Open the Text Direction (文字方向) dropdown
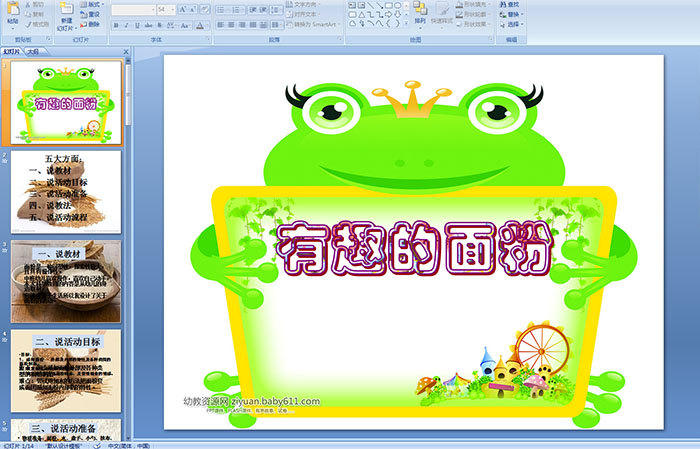 pyautogui.click(x=304, y=4)
